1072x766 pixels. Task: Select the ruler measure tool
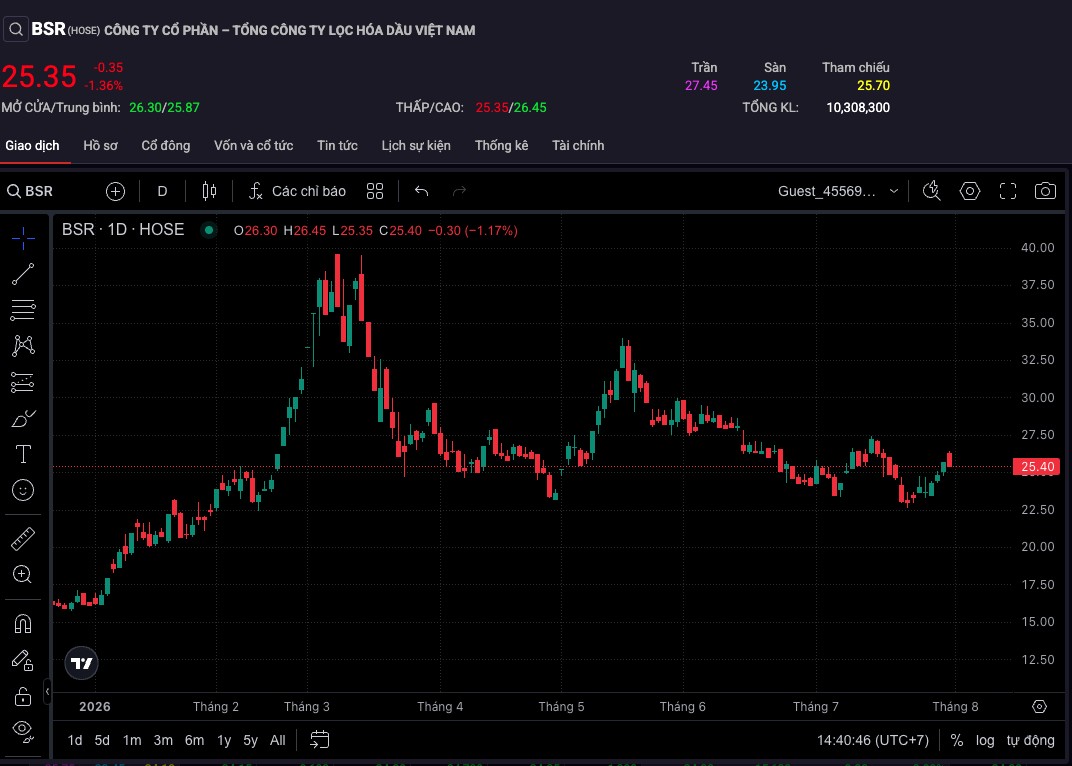click(23, 538)
